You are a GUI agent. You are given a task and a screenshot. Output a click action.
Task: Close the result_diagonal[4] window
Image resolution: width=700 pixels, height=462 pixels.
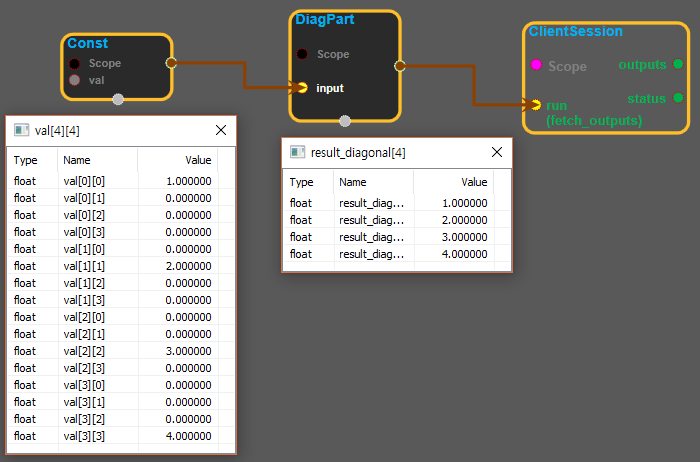pyautogui.click(x=497, y=152)
